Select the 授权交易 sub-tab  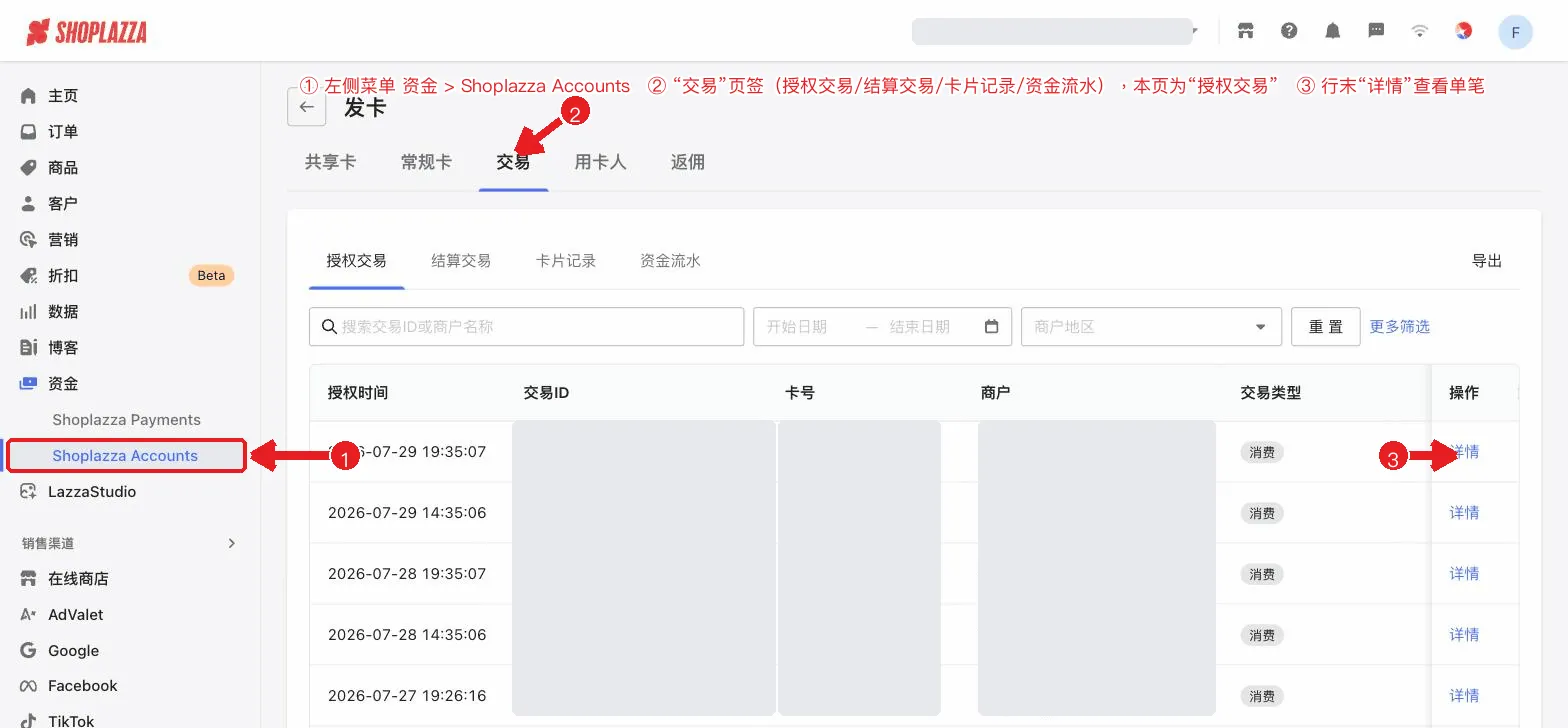356,261
